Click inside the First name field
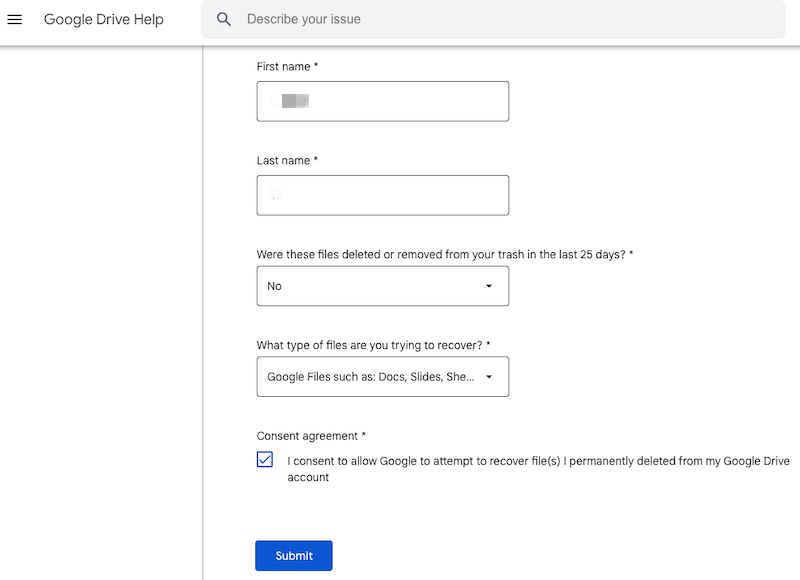Image resolution: width=800 pixels, height=580 pixels. [x=383, y=101]
